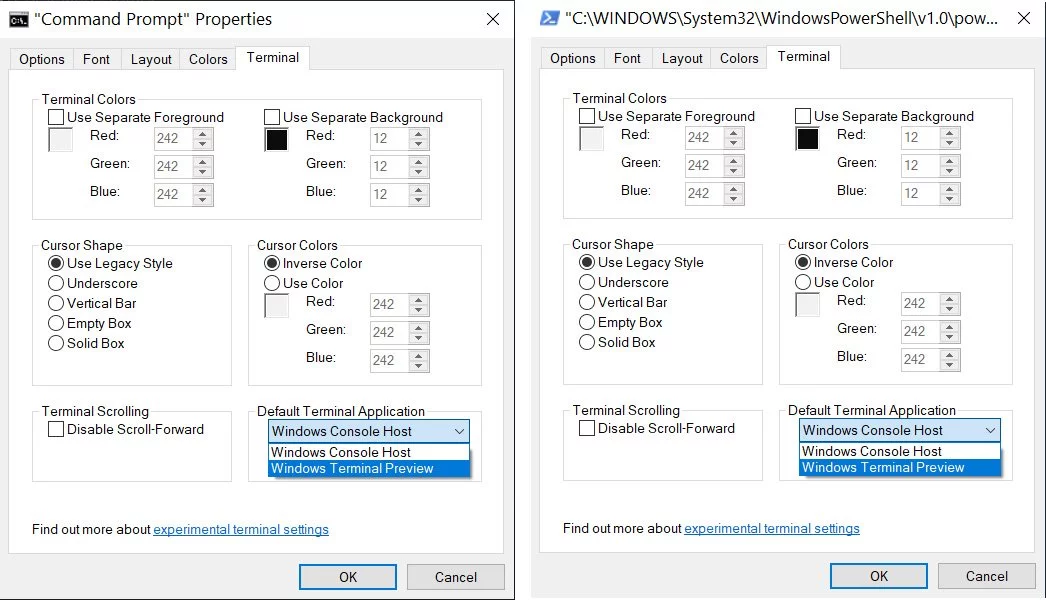Screen dimensions: 1046x600
Task: Open experimental terminal settings link in Command Prompt
Action: point(241,529)
